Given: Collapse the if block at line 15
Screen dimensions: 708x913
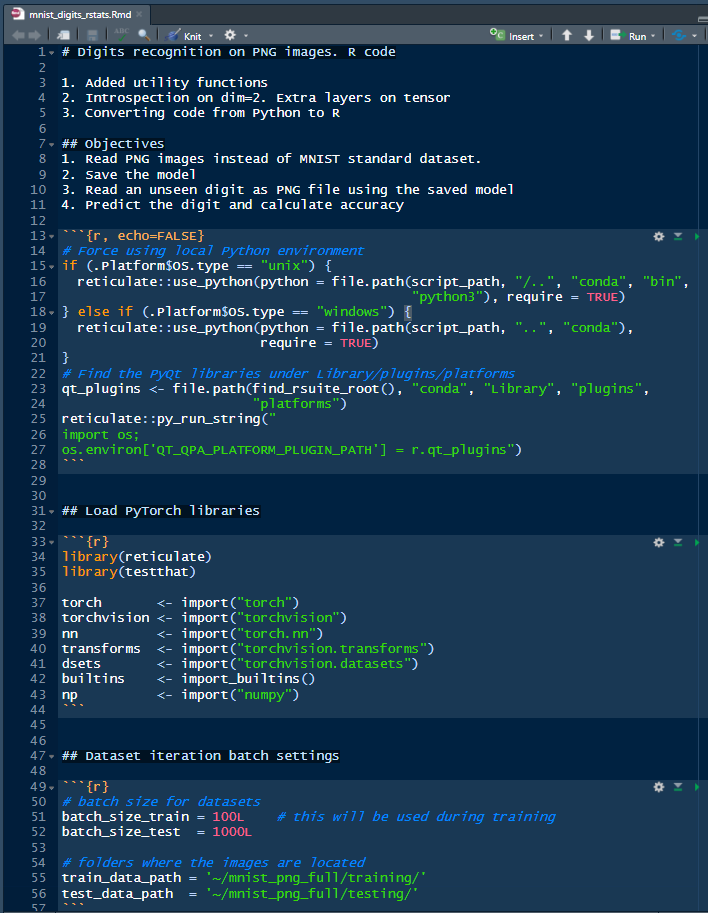Looking at the screenshot, I should point(52,266).
